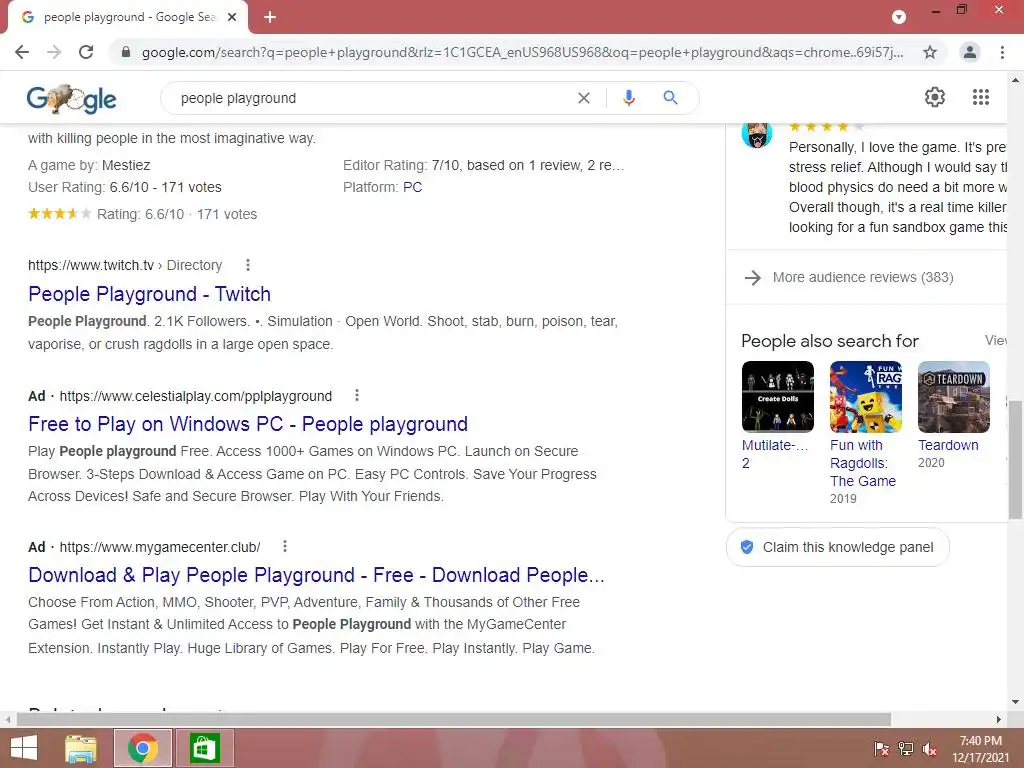Open the Mutilate-a-Doll 2 thumbnail
1024x768 pixels.
point(778,397)
